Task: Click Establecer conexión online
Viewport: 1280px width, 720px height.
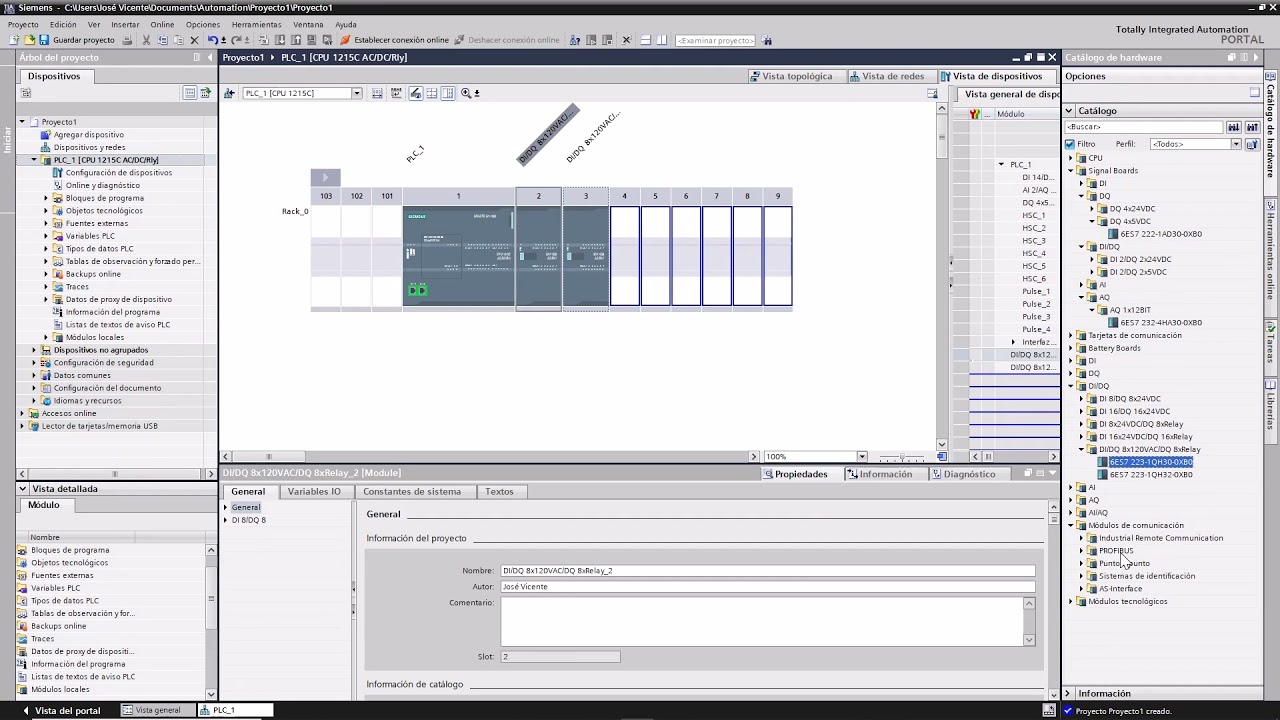Action: tap(394, 40)
